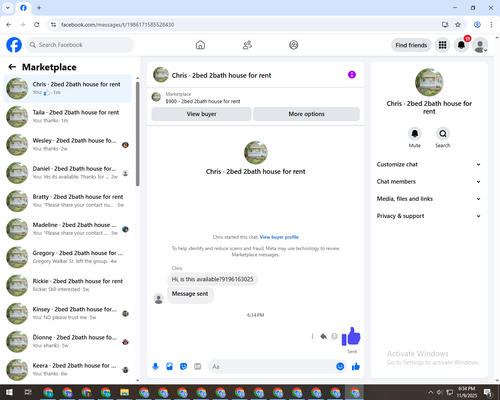Click the Facebook logo icon

tap(14, 45)
